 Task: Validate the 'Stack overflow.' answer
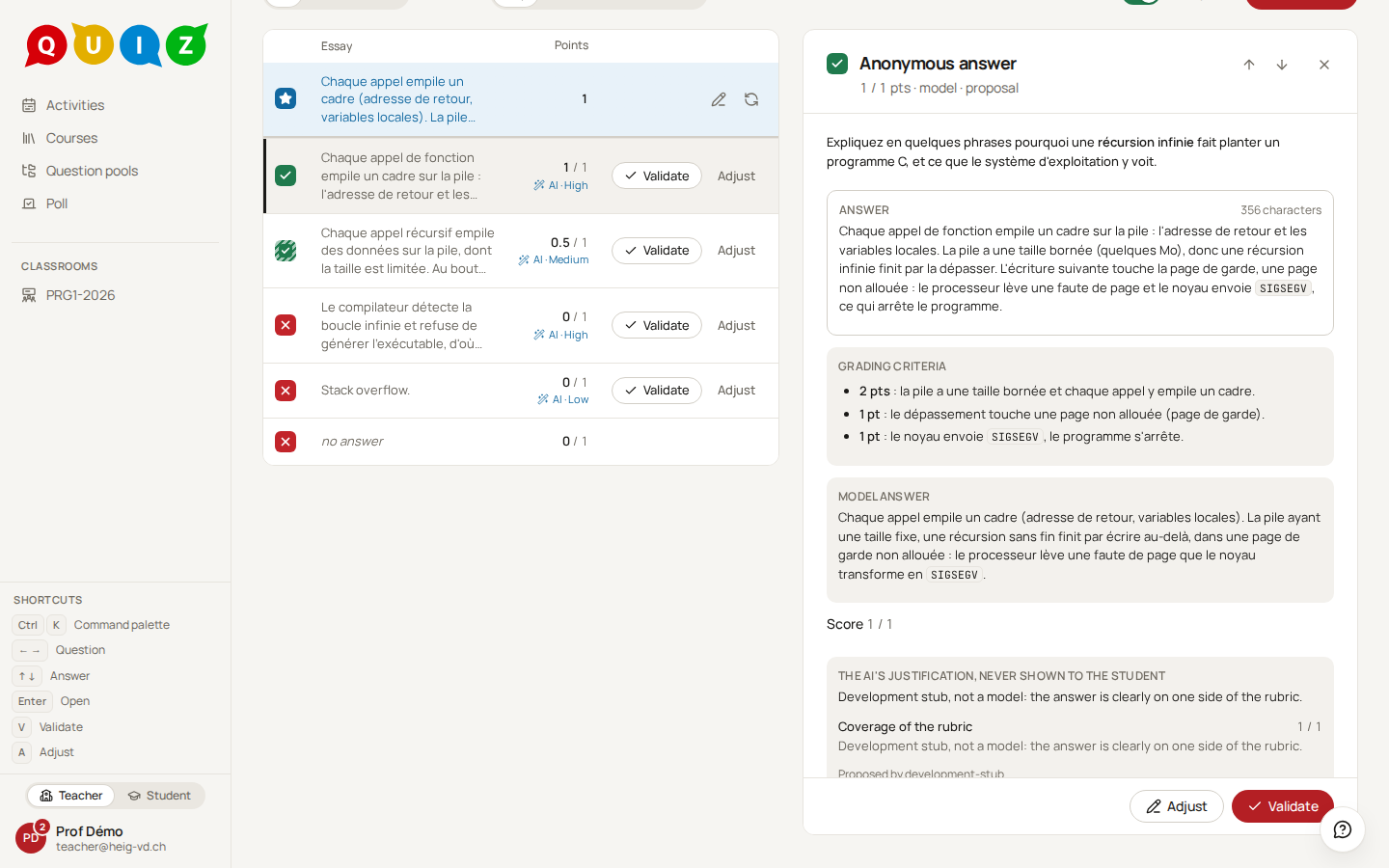coord(657,391)
